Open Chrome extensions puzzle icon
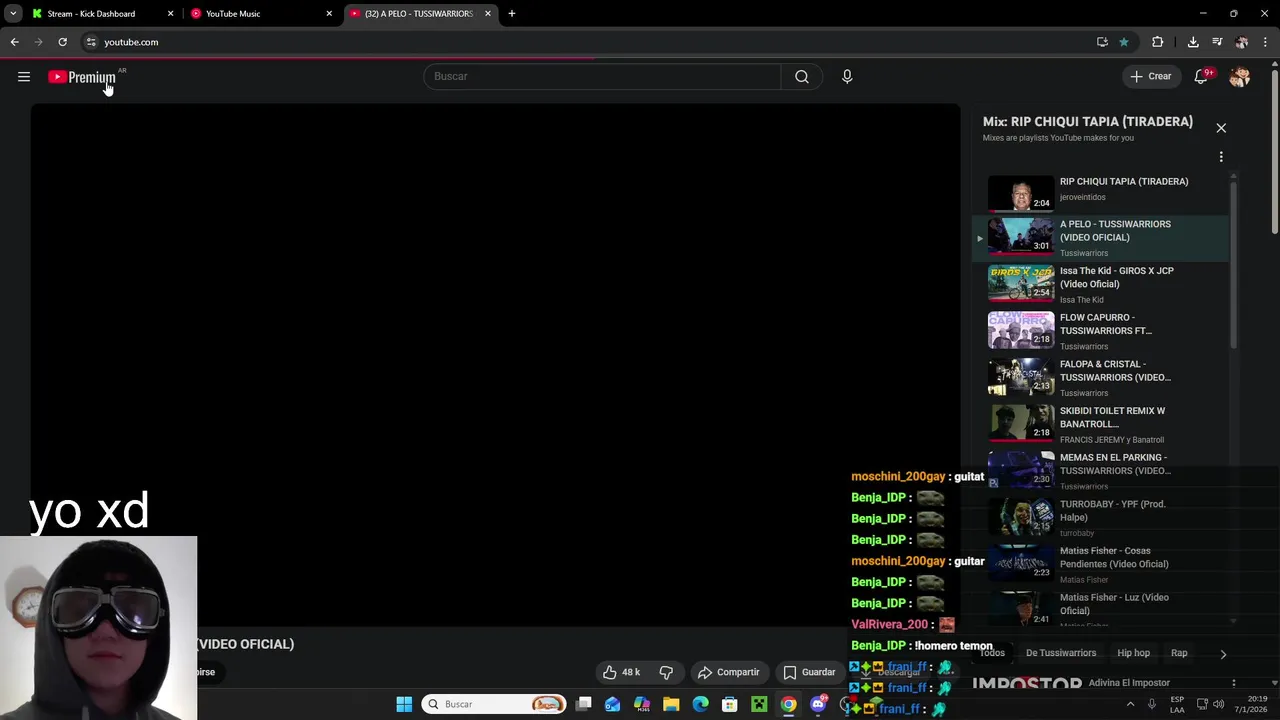Viewport: 1280px width, 720px height. [1158, 42]
